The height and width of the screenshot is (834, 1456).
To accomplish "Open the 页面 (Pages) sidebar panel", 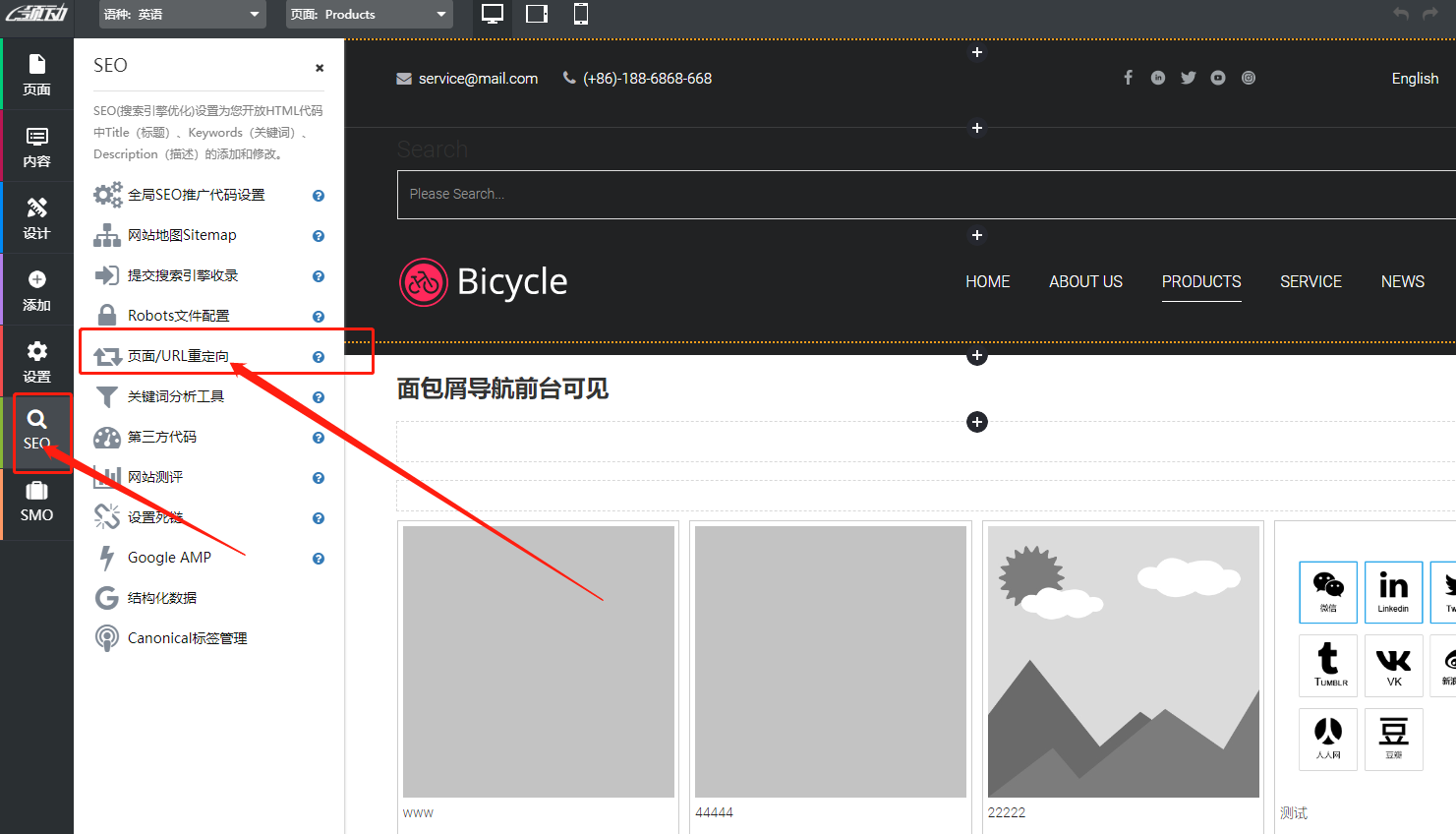I will (36, 75).
